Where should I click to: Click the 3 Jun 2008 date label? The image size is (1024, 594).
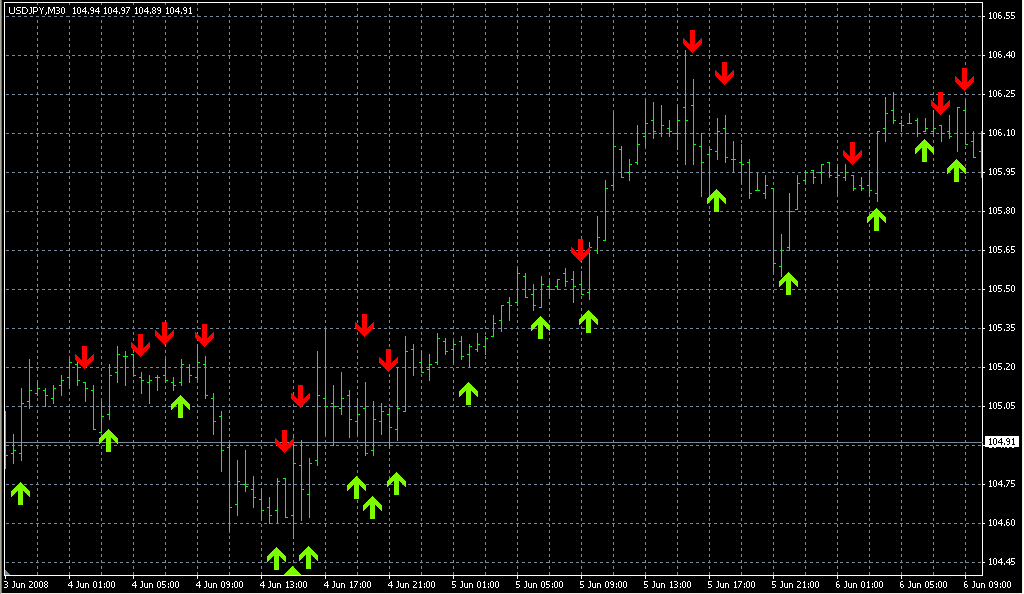[x=26, y=584]
